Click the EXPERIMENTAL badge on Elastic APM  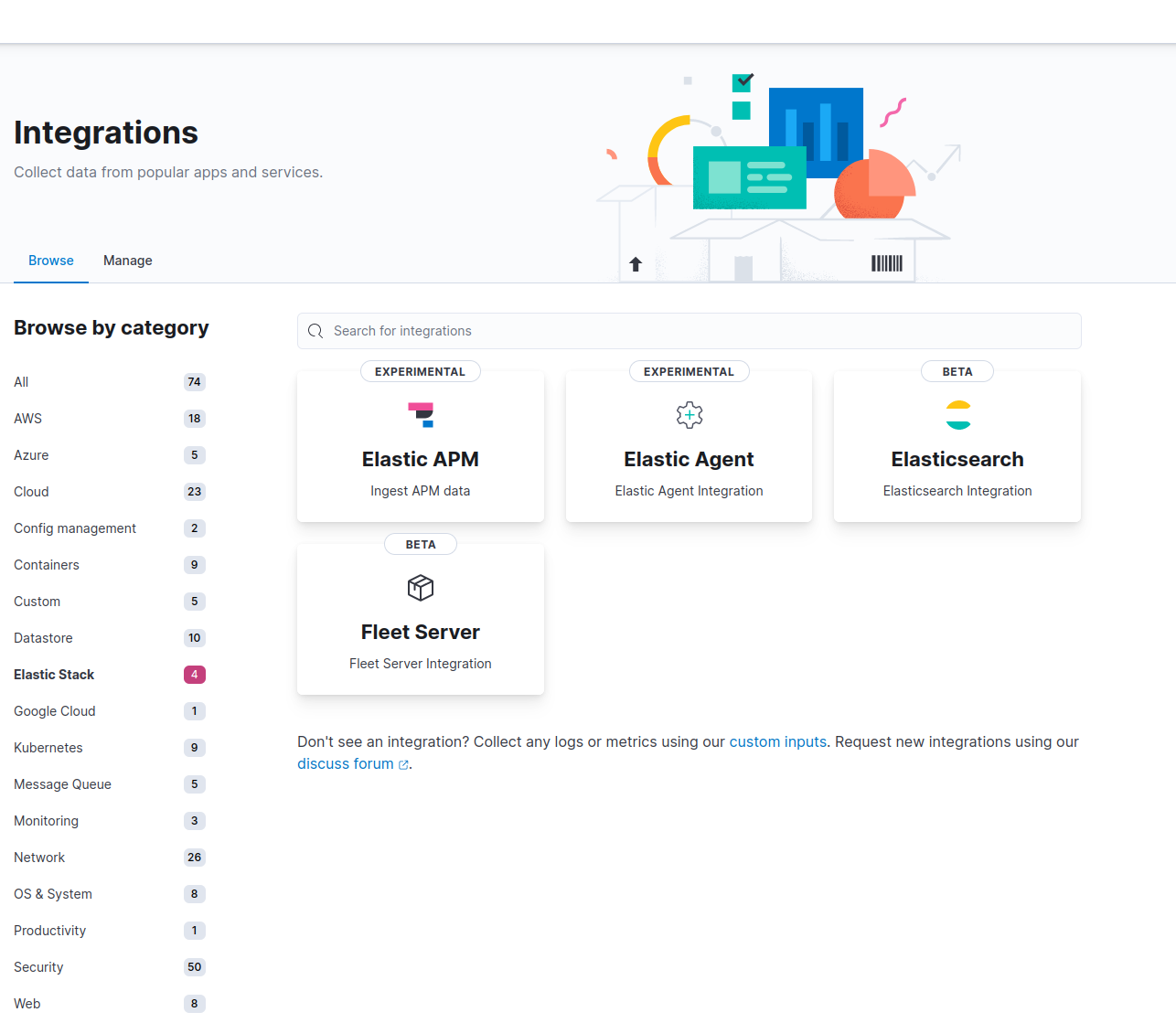tap(421, 371)
